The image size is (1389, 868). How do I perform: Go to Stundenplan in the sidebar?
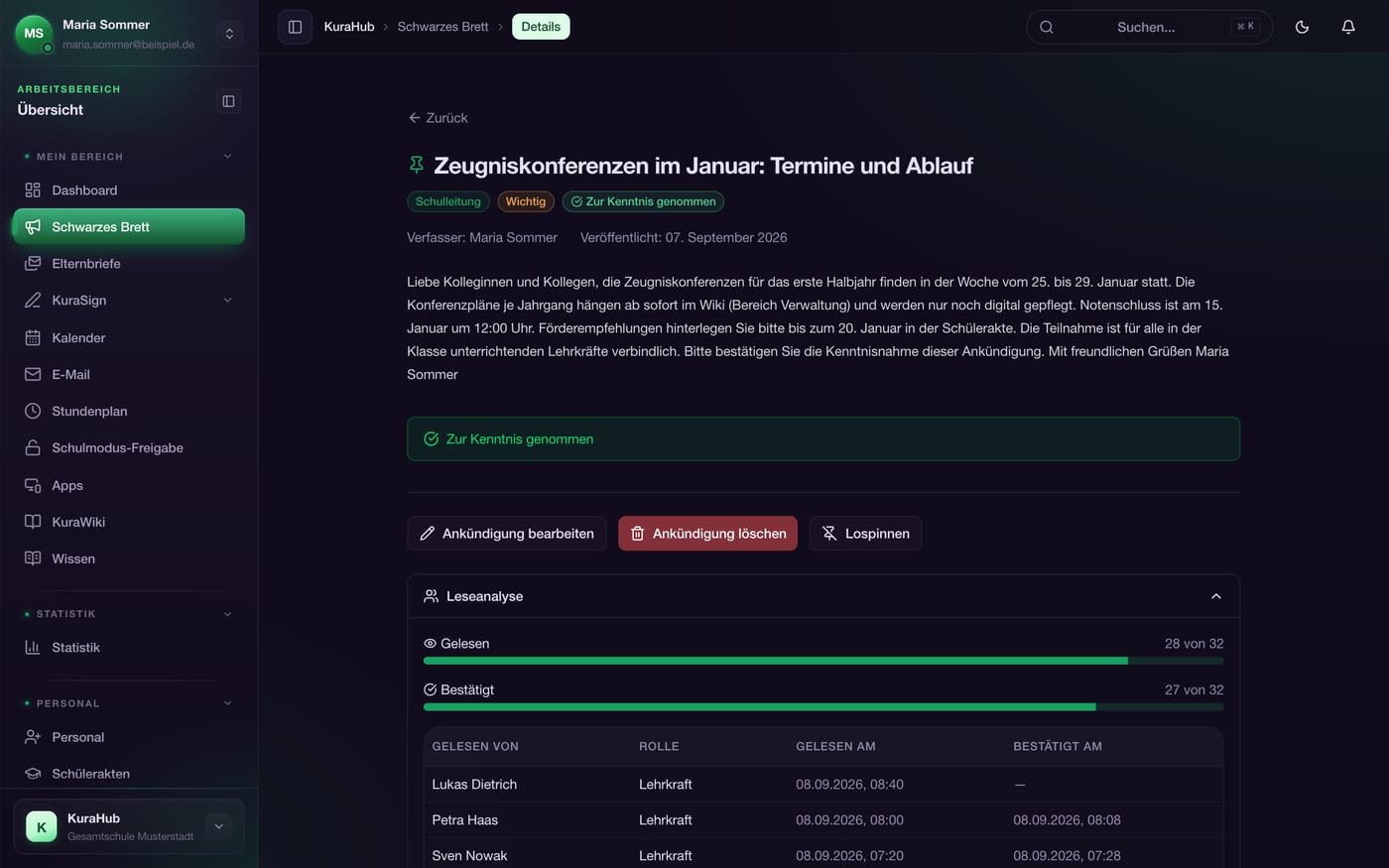[129, 411]
